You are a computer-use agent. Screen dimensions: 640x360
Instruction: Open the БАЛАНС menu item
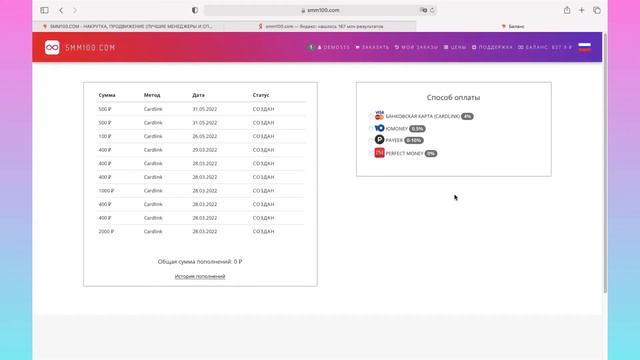point(544,47)
